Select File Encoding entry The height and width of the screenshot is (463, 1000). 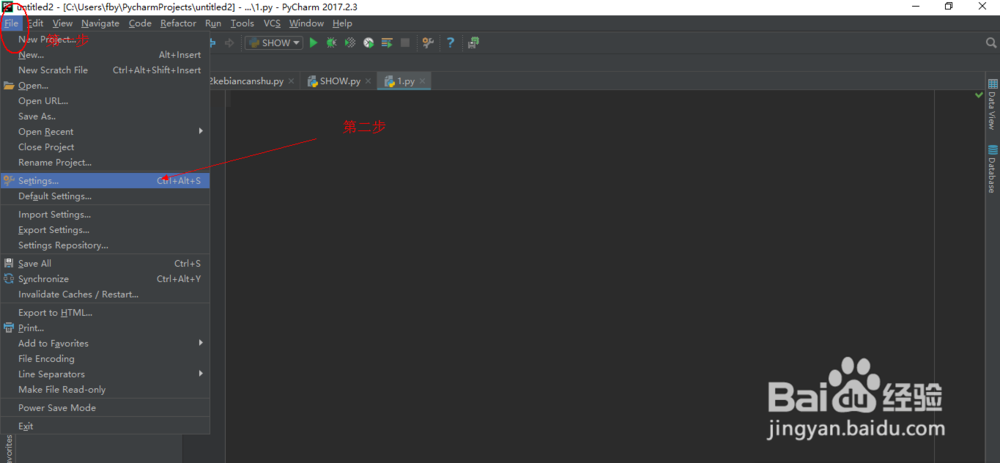(105, 358)
